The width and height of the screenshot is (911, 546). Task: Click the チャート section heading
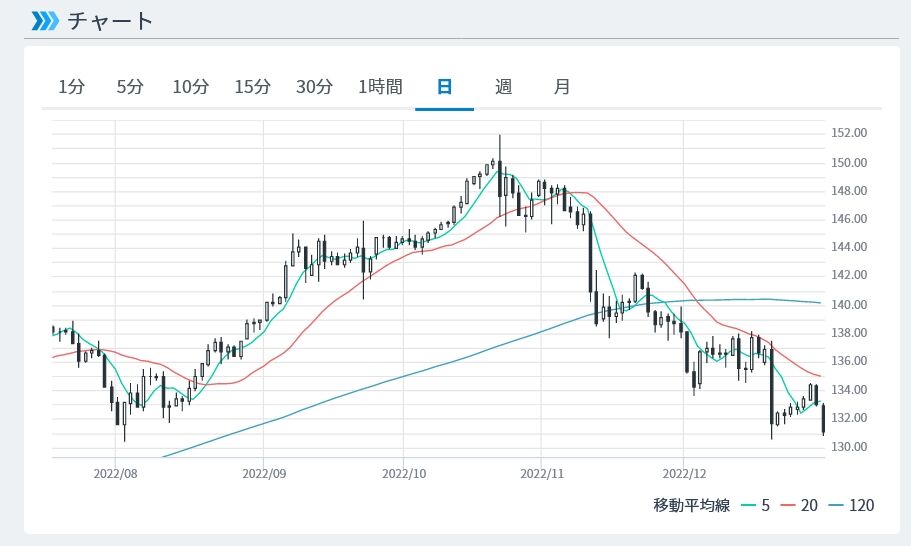point(110,20)
